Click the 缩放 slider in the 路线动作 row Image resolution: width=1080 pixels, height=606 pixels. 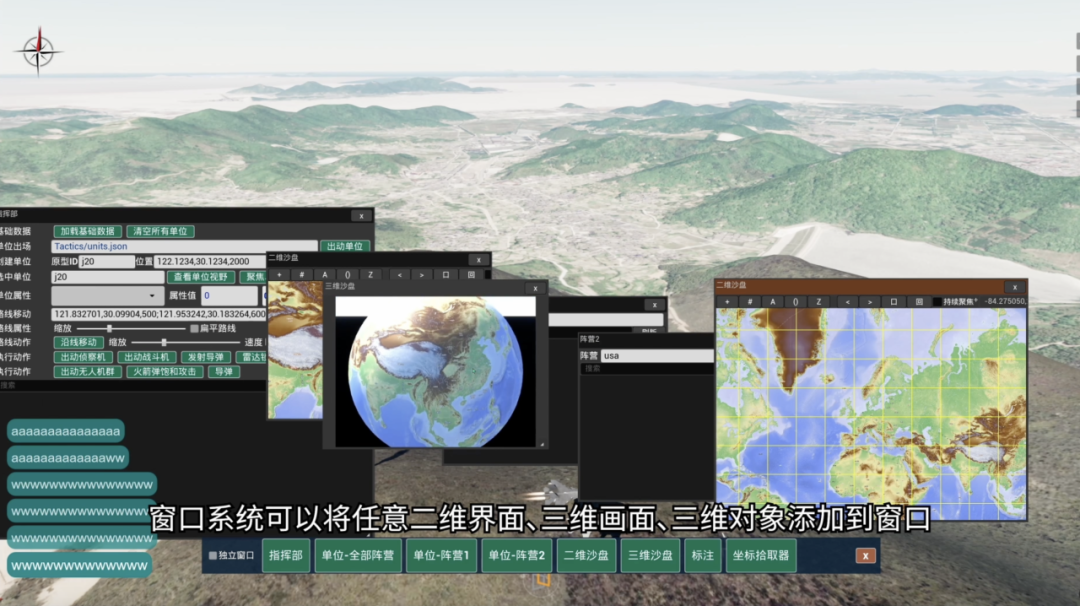tap(185, 342)
